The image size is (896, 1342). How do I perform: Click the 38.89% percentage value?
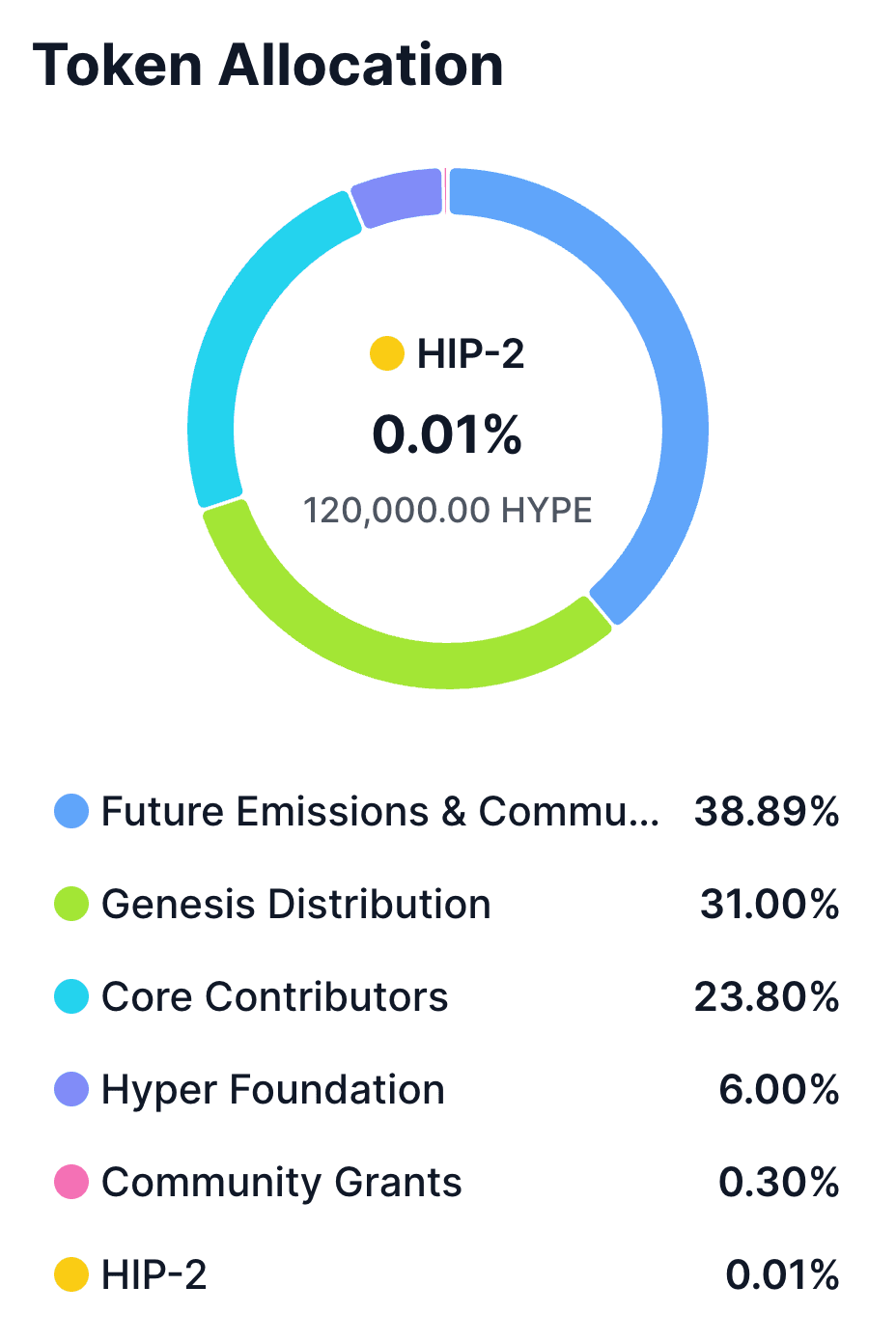click(767, 812)
